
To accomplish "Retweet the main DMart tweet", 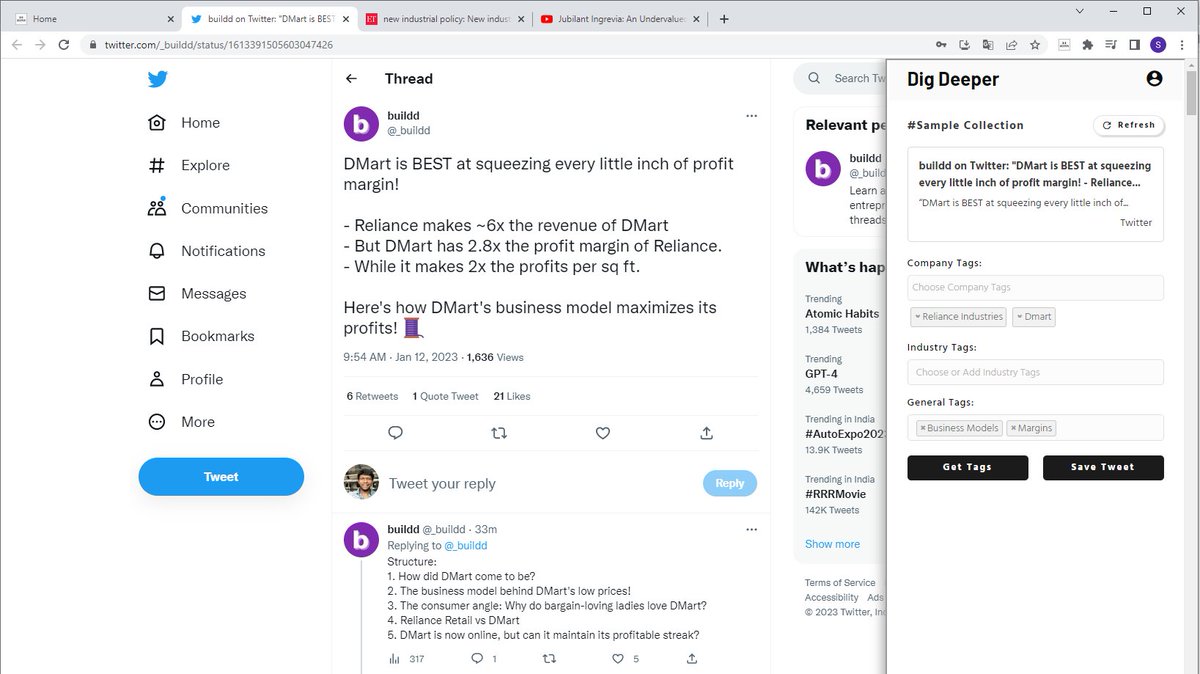I will click(x=500, y=433).
